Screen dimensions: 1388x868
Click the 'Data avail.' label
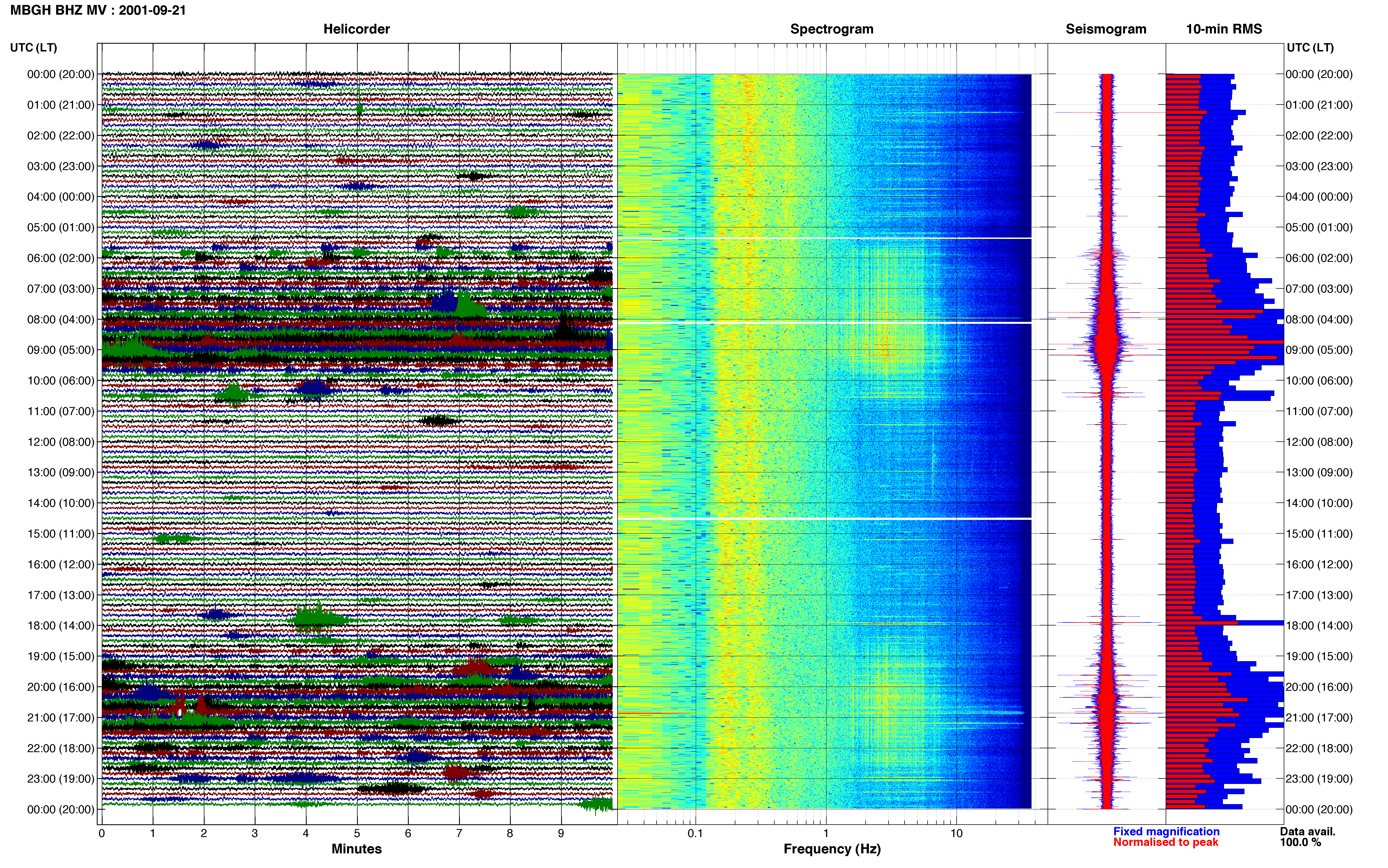click(1308, 831)
